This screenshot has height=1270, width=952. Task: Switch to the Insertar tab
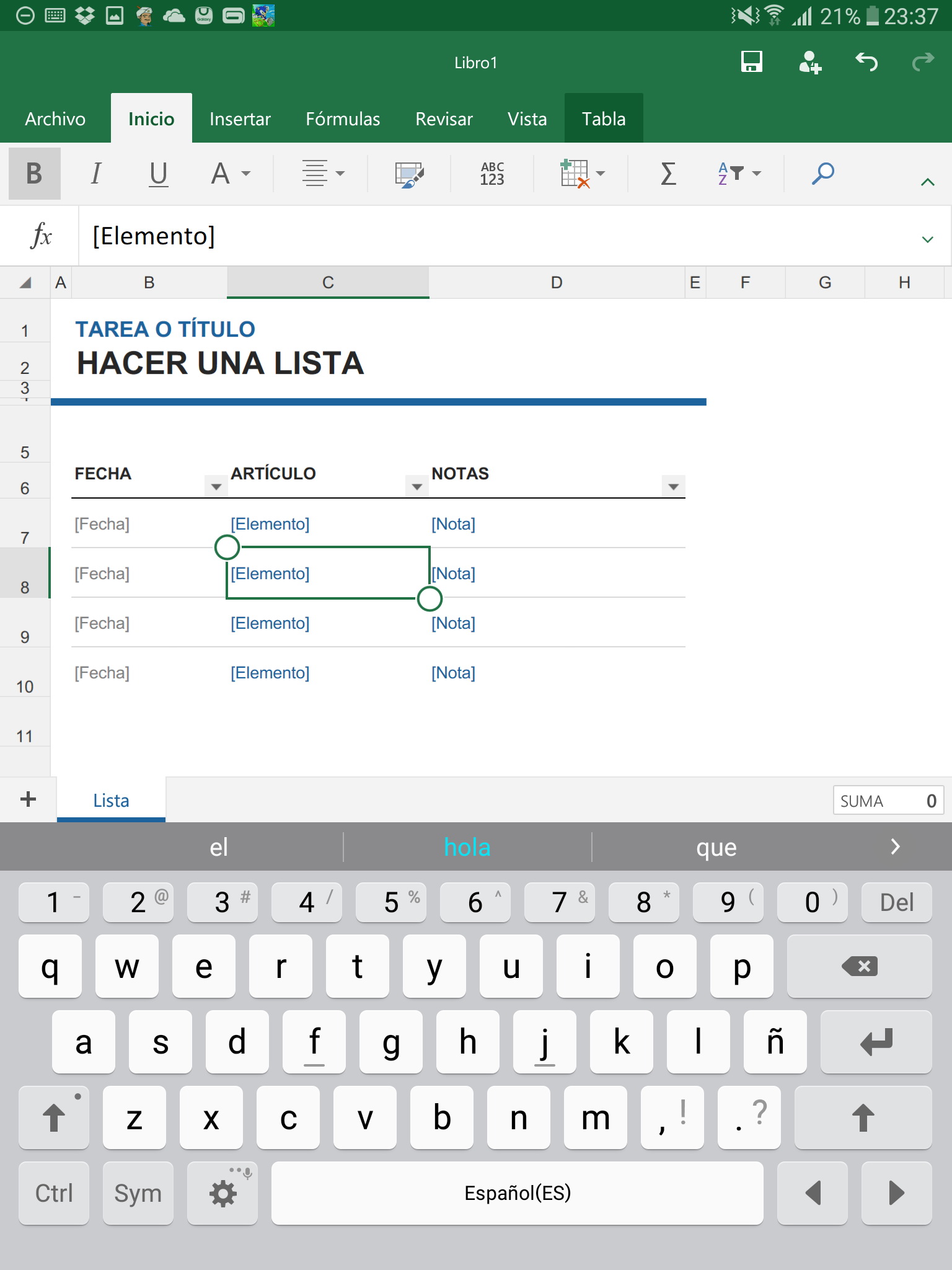point(240,118)
